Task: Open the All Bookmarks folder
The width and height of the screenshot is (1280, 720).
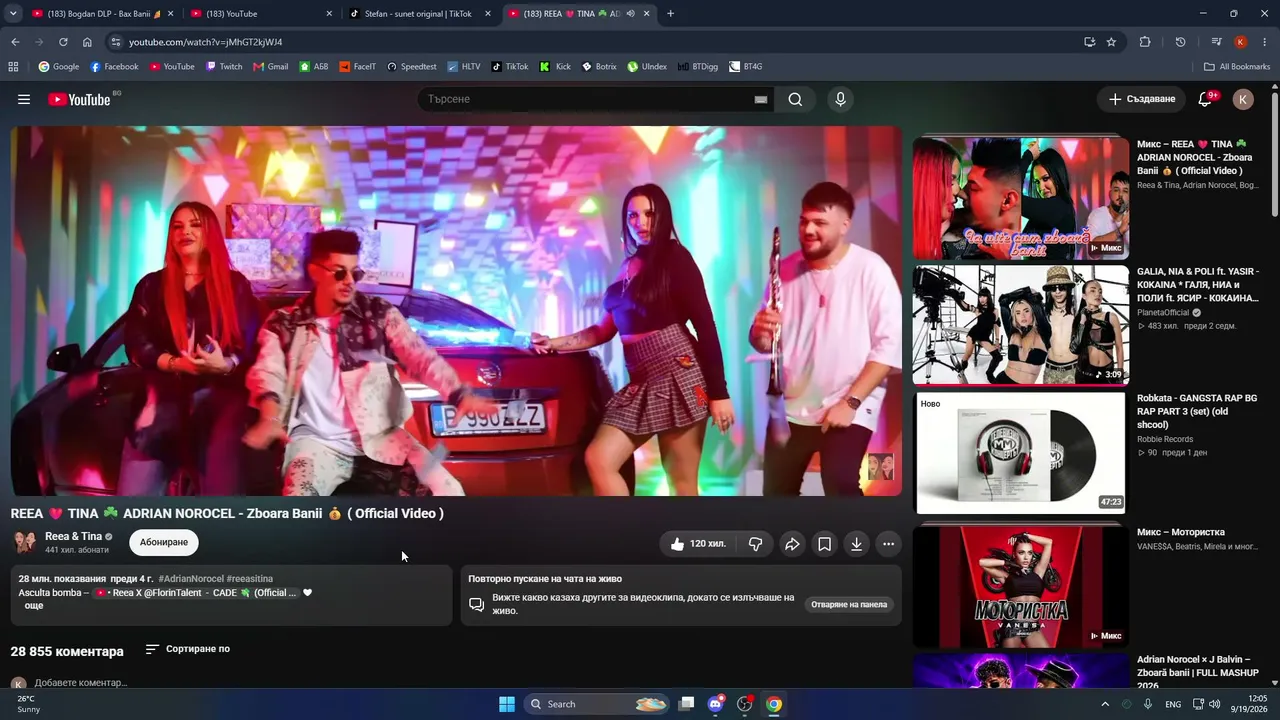Action: click(1237, 67)
